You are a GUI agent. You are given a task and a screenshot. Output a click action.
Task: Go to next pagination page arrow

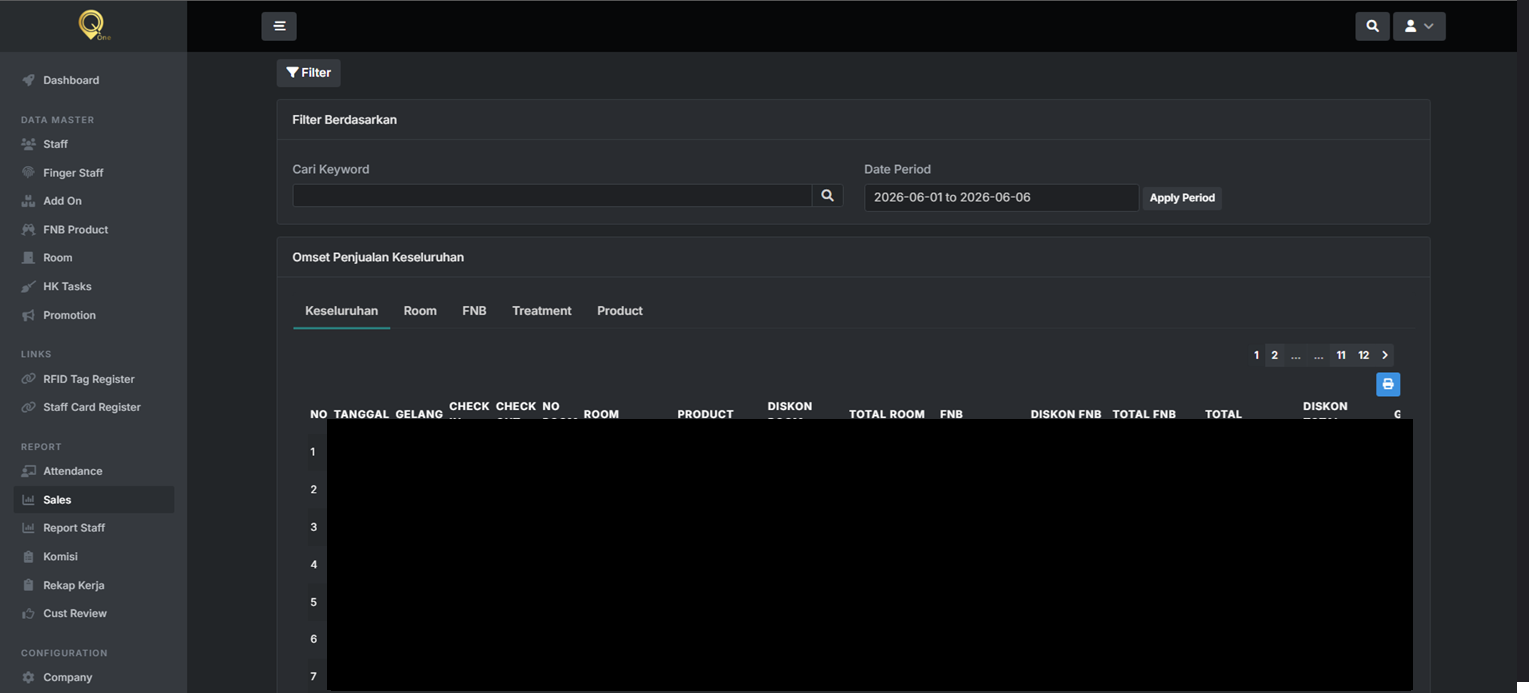point(1385,355)
